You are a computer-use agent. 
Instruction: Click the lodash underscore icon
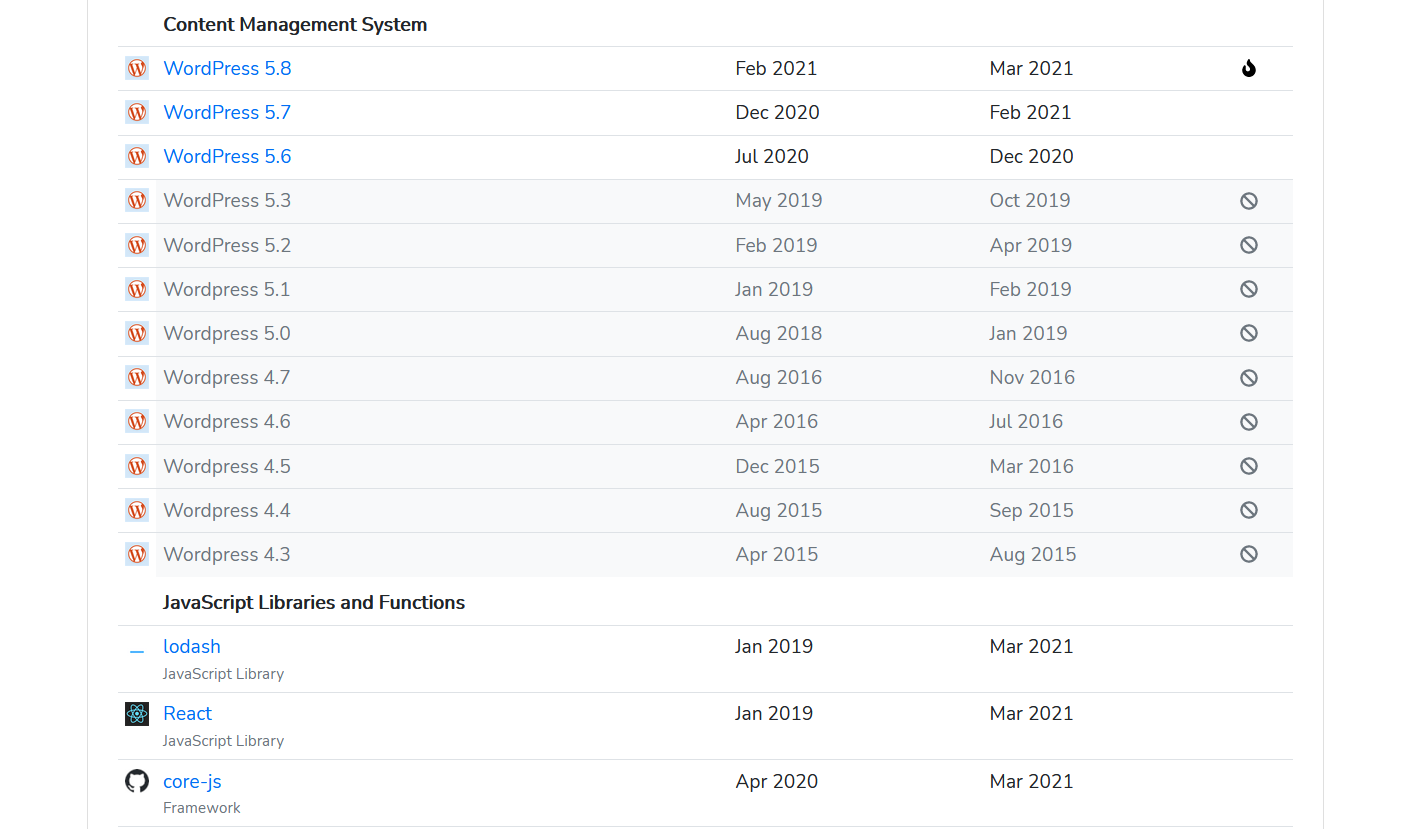pyautogui.click(x=137, y=651)
